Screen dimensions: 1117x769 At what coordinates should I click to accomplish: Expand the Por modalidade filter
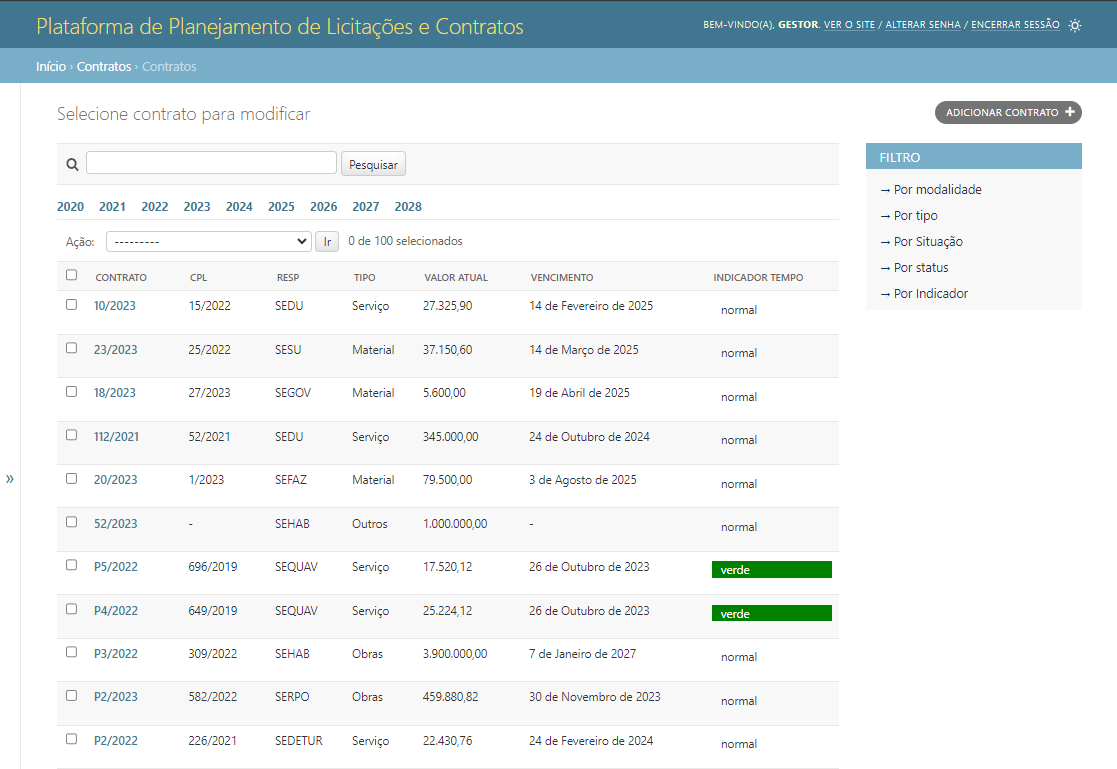pos(930,190)
